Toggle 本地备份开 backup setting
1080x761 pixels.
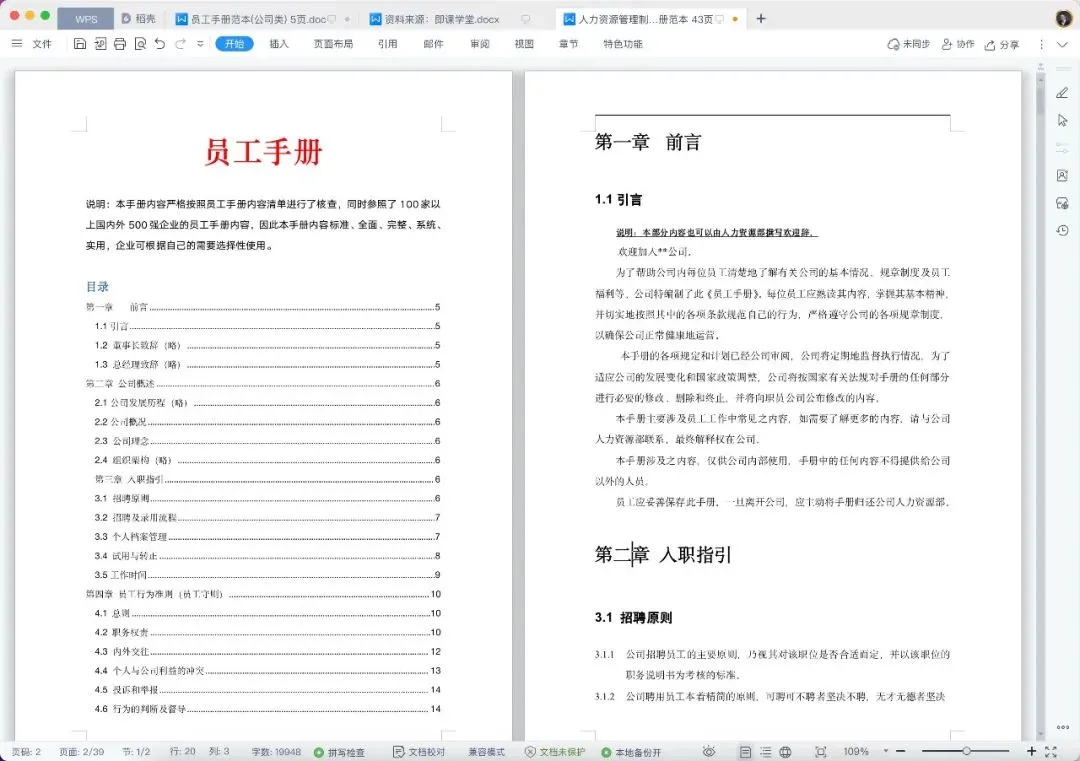pos(632,752)
